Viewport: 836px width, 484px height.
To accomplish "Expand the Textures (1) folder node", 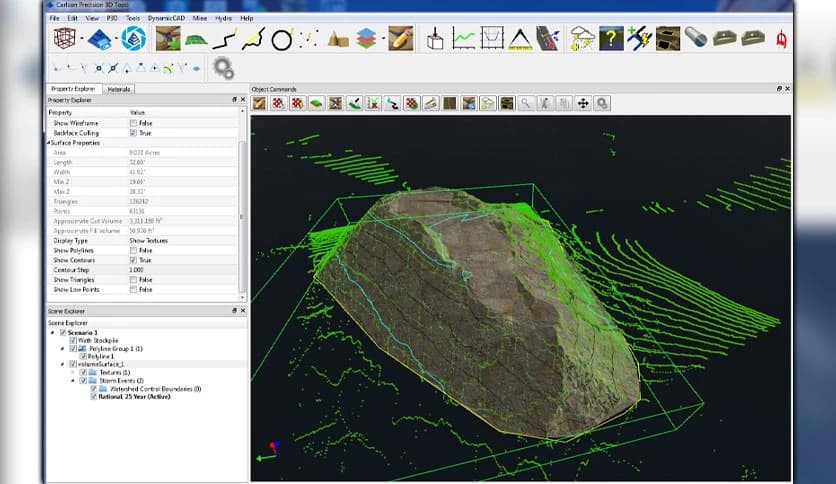I will tap(73, 372).
